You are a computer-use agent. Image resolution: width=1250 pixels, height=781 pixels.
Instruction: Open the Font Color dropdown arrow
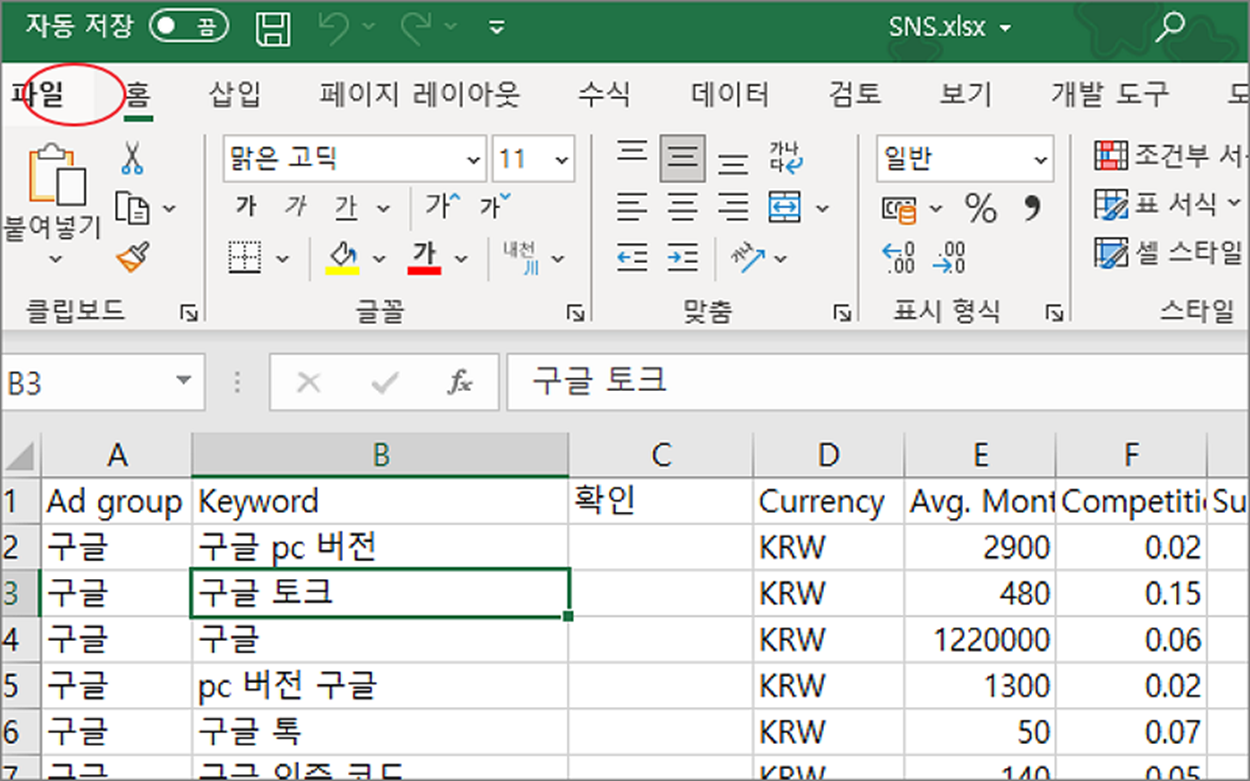[x=461, y=259]
